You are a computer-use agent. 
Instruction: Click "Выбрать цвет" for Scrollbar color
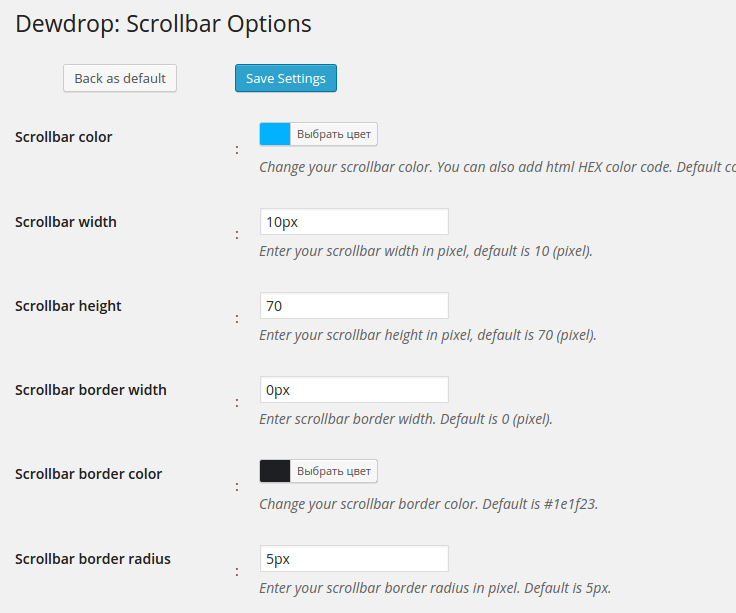pyautogui.click(x=334, y=134)
